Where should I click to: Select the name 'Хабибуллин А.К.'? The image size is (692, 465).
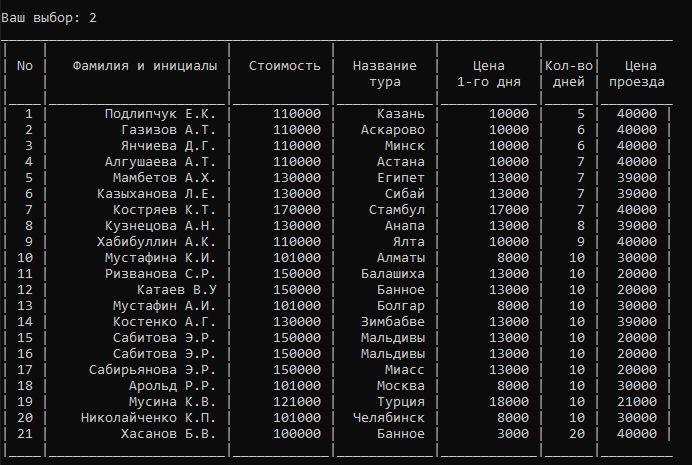point(157,242)
